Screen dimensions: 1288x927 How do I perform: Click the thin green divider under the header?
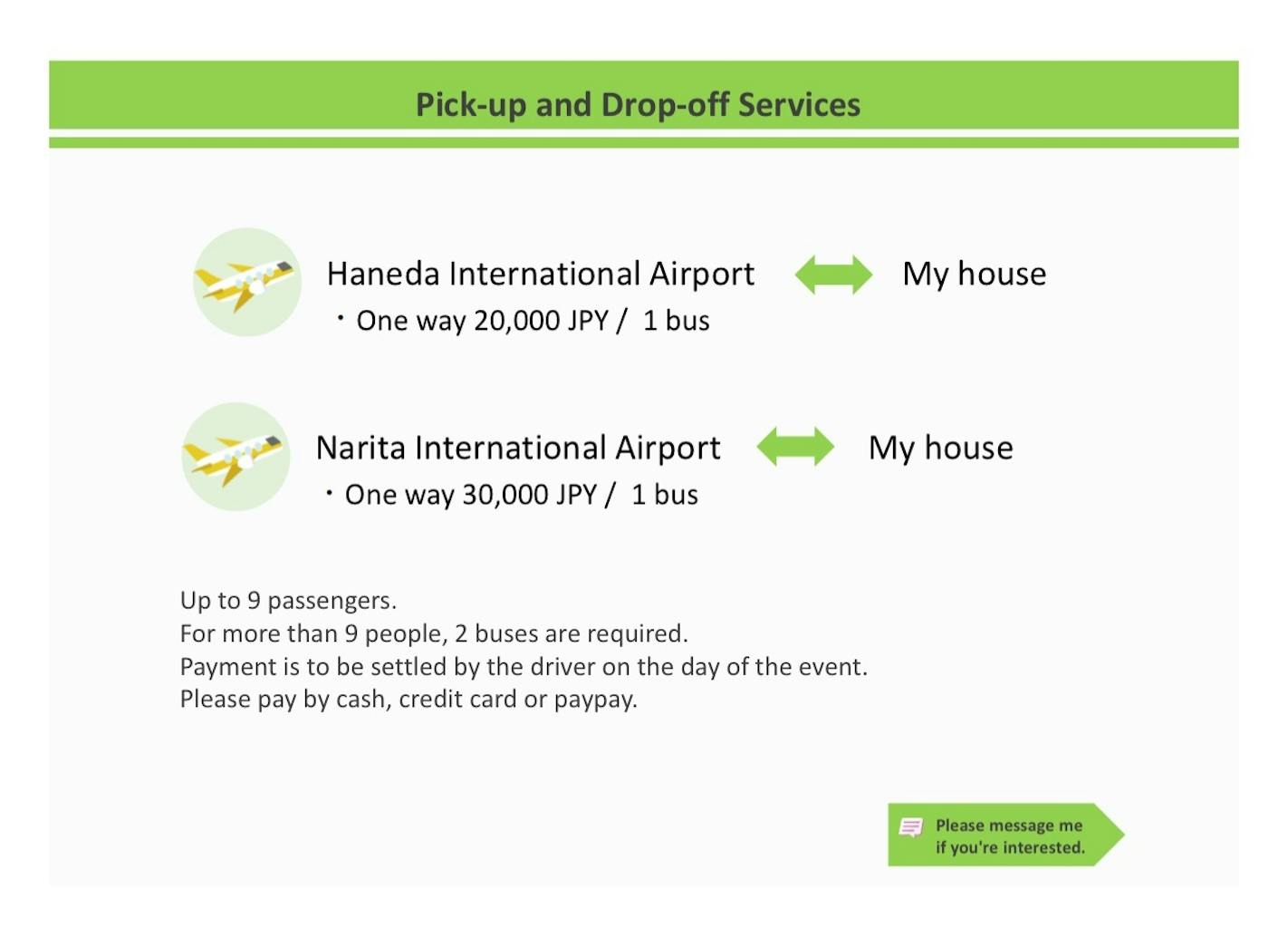(643, 142)
